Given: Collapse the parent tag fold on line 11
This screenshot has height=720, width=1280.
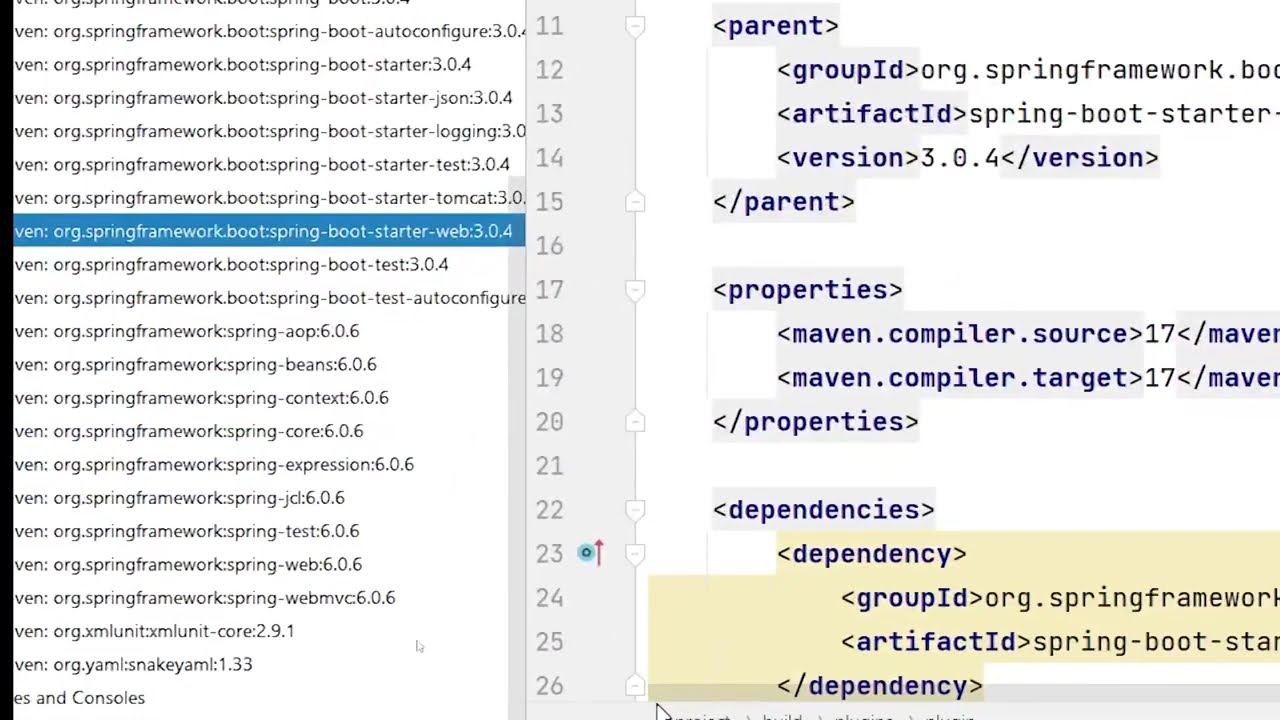Looking at the screenshot, I should (x=635, y=26).
